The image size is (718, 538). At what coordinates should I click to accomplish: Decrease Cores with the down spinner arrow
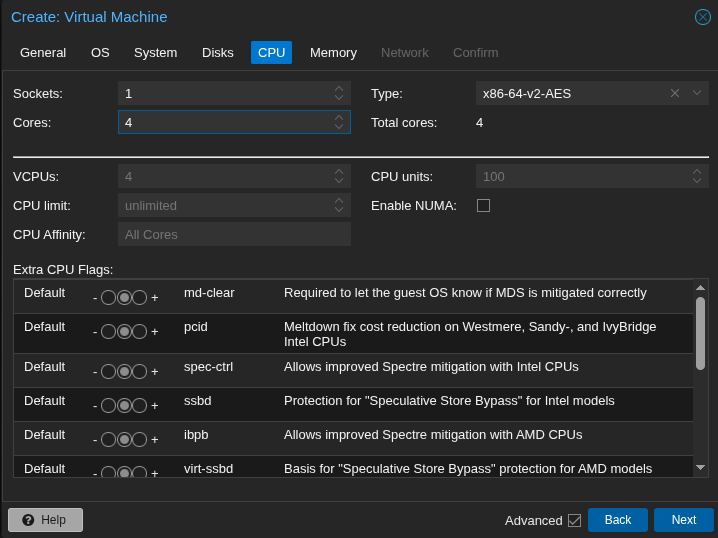(x=339, y=127)
